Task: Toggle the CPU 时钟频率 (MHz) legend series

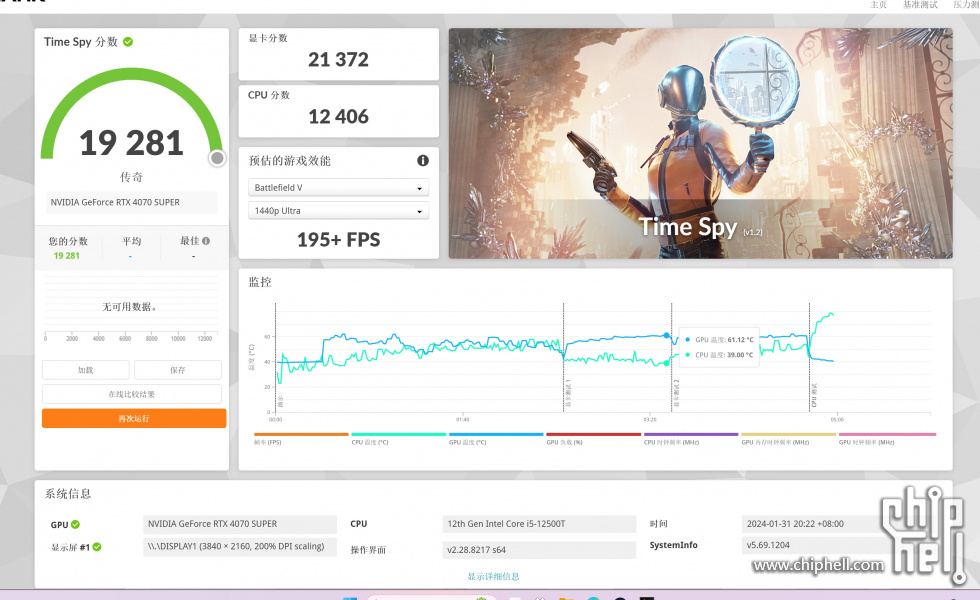Action: (x=691, y=438)
